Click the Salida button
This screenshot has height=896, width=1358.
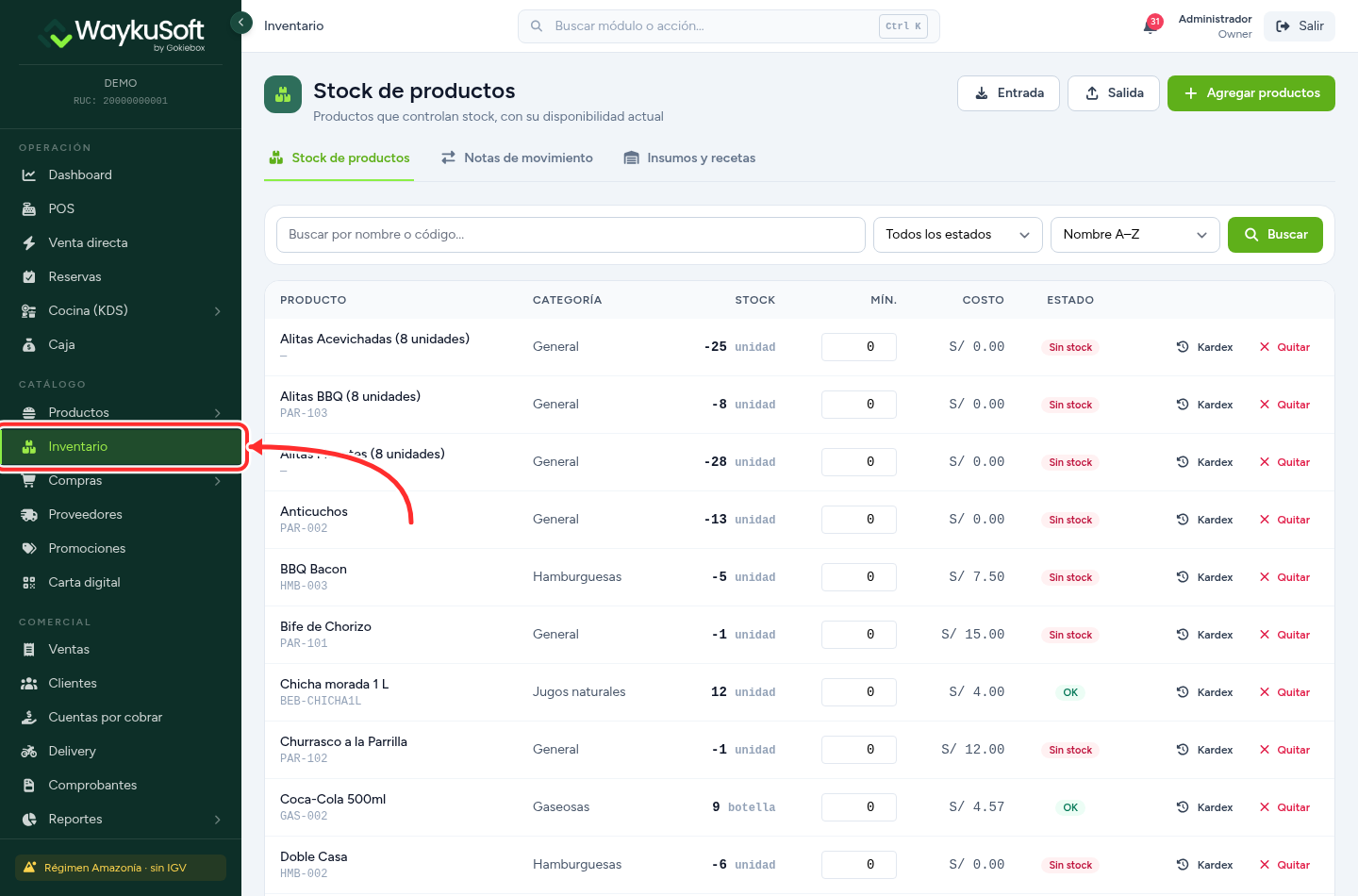[x=1114, y=93]
